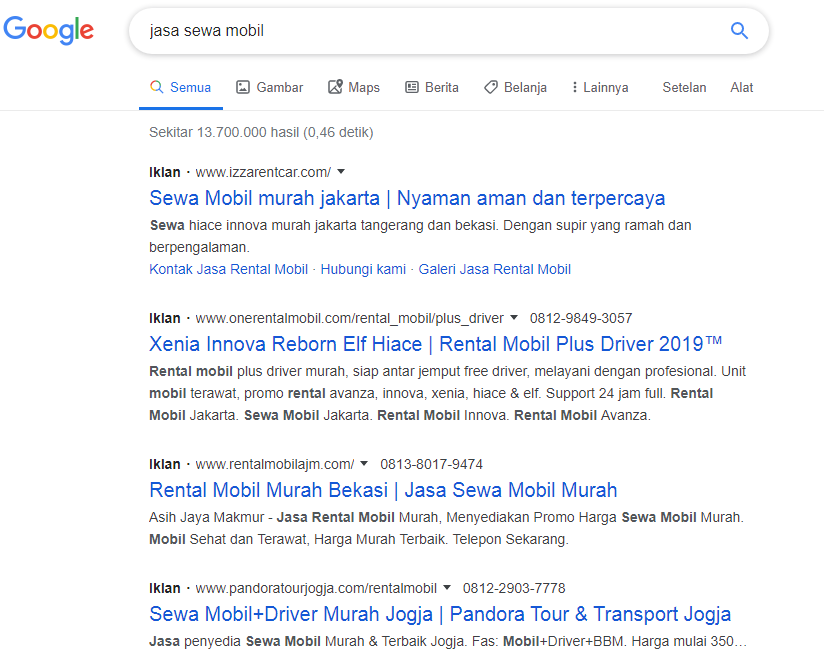Expand dropdown arrow next to rentalmobilajm.com

click(x=364, y=464)
